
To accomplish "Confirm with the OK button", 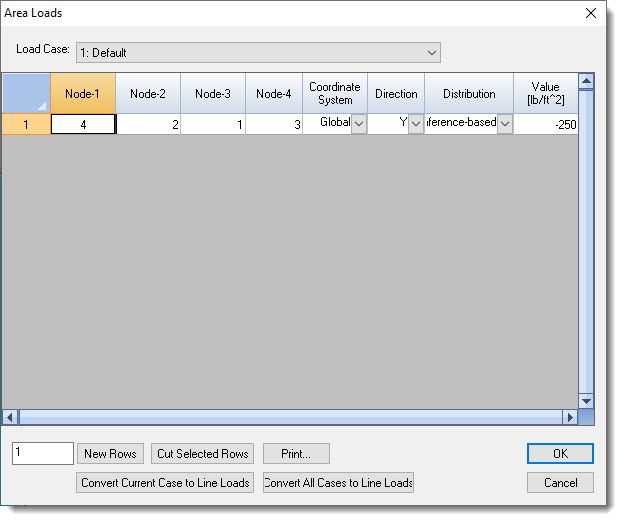I will pyautogui.click(x=560, y=454).
